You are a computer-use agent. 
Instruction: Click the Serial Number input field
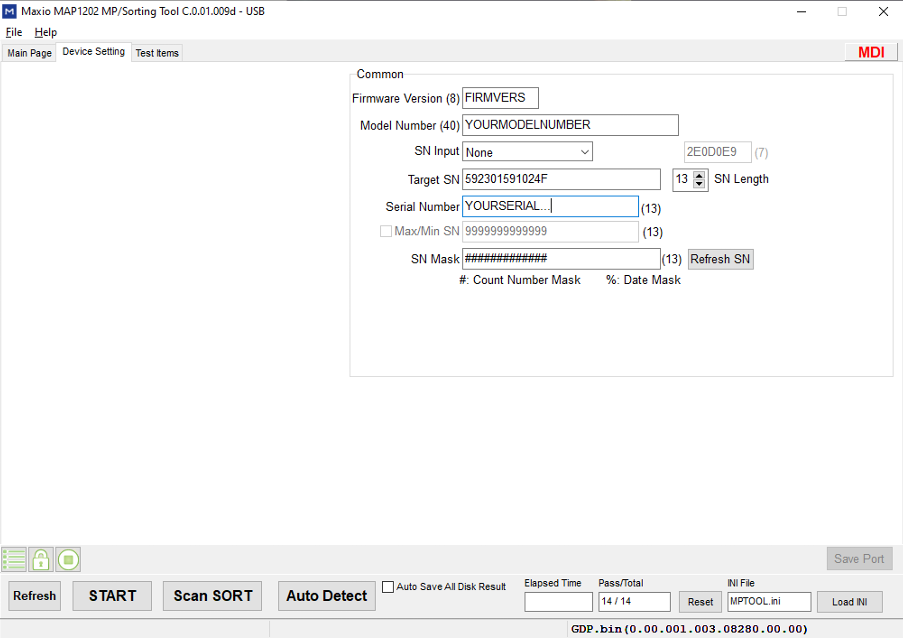[550, 206]
